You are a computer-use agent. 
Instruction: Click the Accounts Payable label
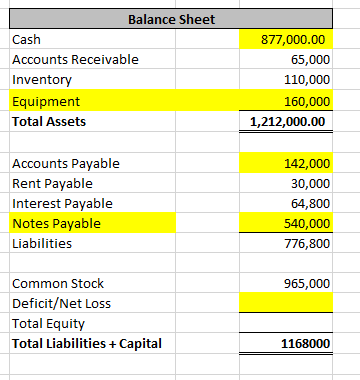tap(66, 163)
